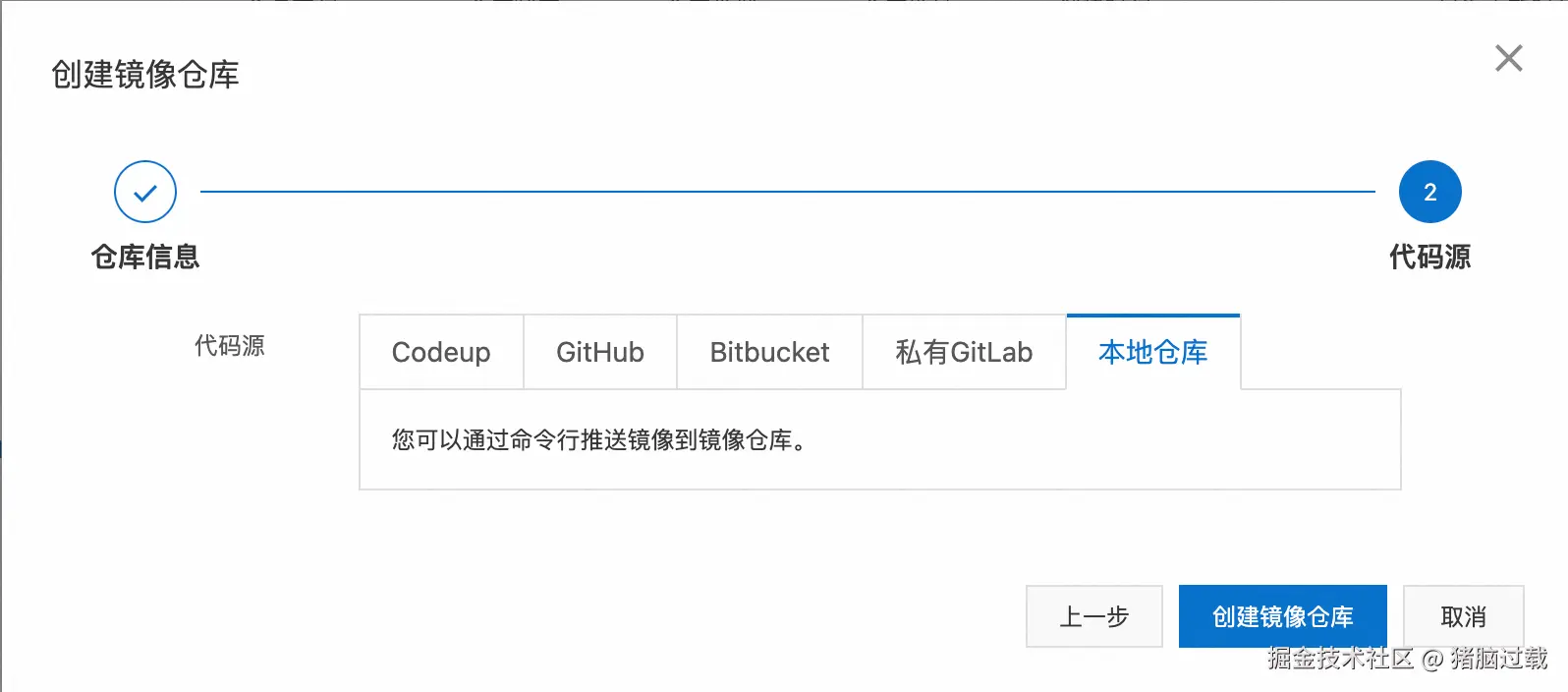Switch to the Codeup tab
Viewport: 1568px width, 692px height.
click(441, 352)
